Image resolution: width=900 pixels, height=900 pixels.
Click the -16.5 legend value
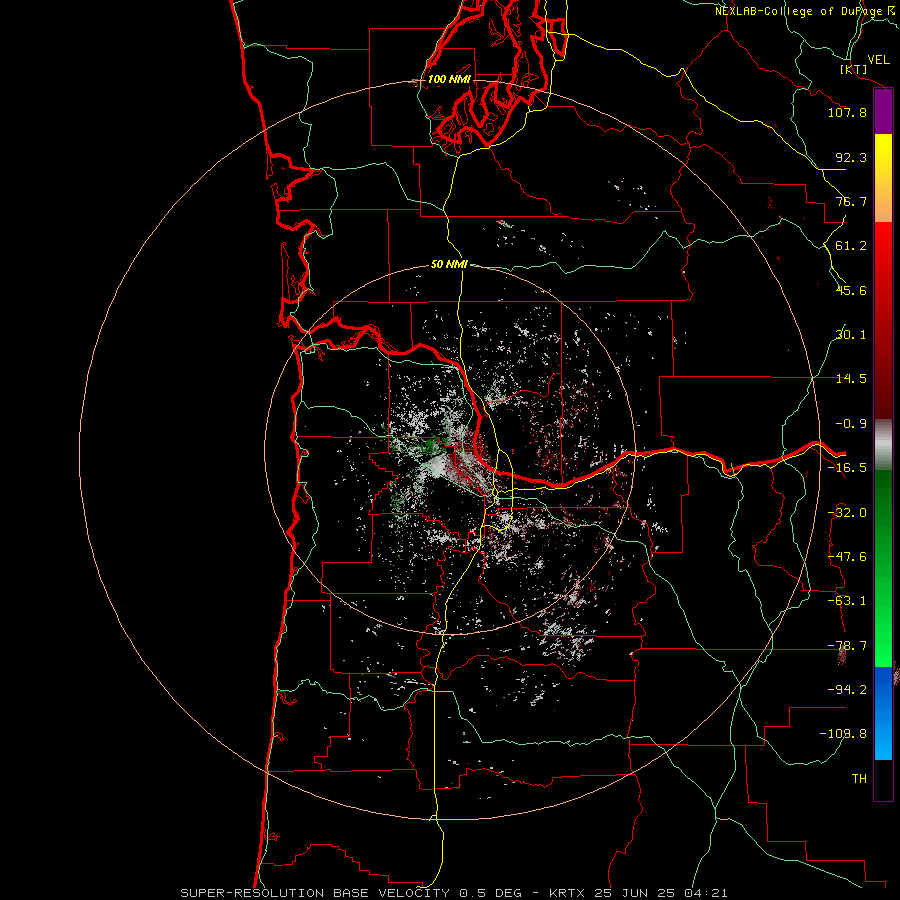pyautogui.click(x=847, y=468)
